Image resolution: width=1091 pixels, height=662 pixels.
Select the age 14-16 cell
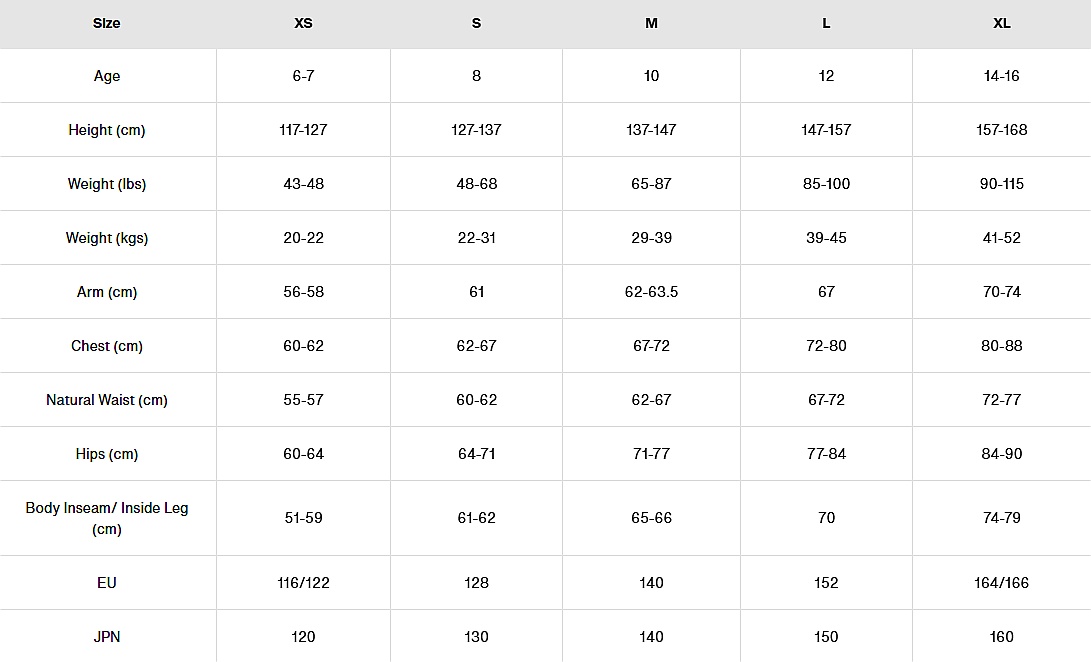coord(1001,76)
